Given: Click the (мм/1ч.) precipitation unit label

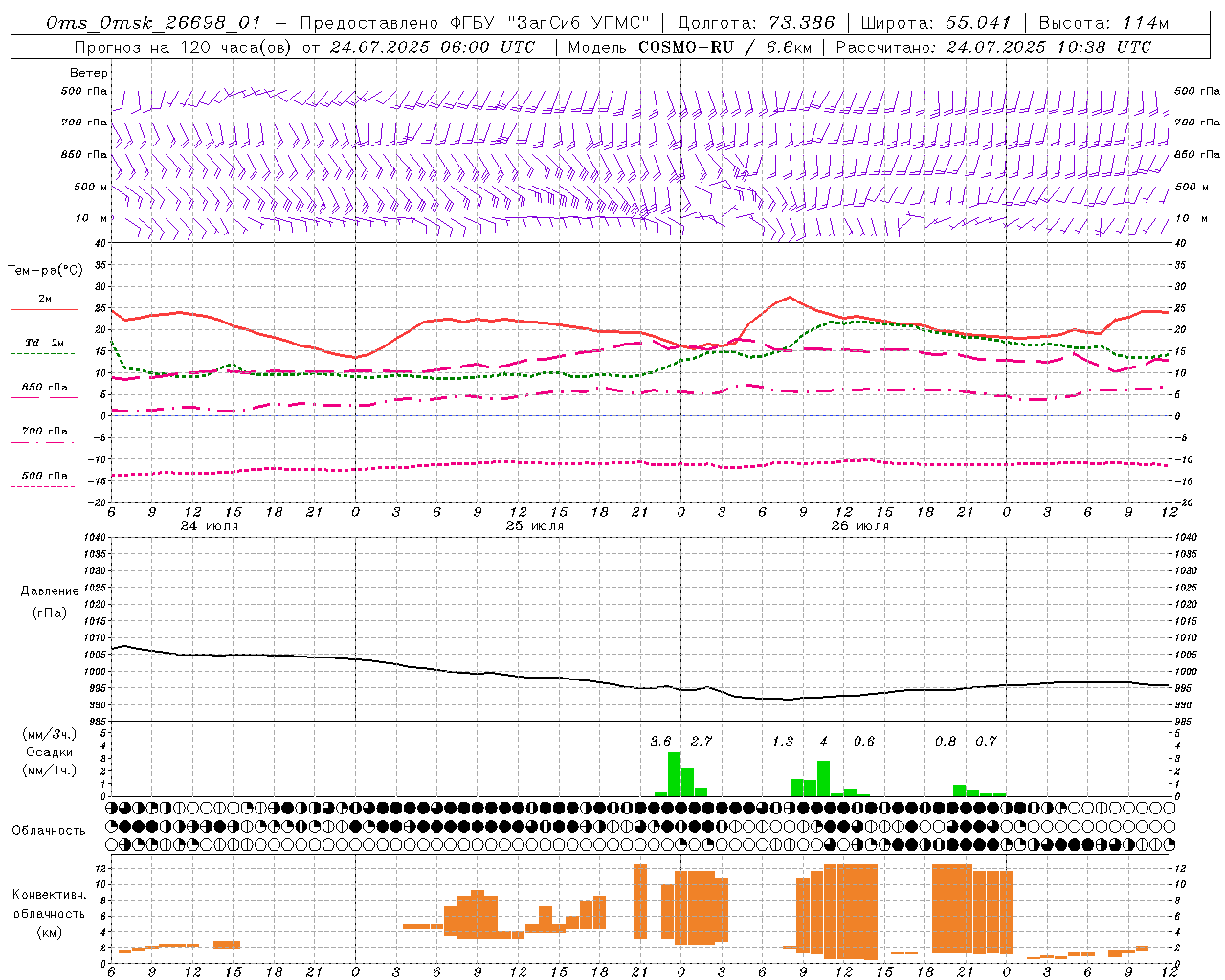Looking at the screenshot, I should (50, 770).
